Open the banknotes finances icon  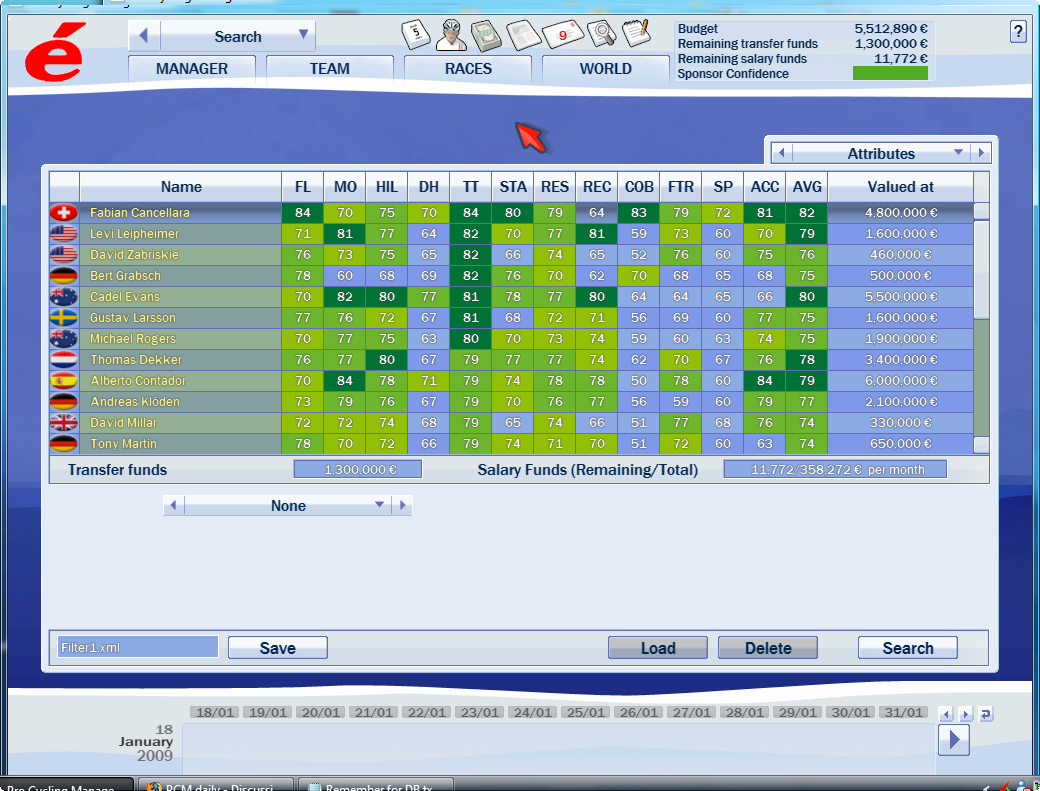[487, 35]
